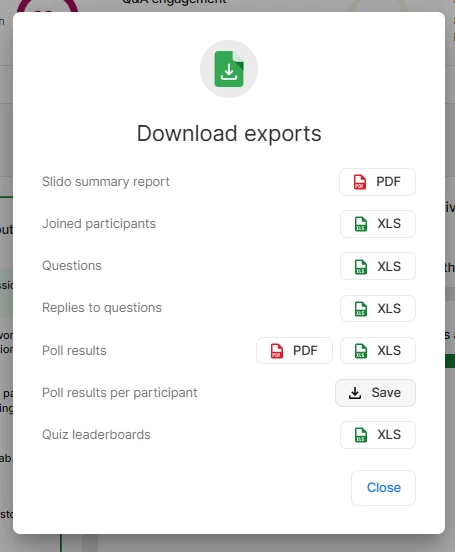The image size is (455, 552).
Task: Click XLS icon for Replies to questions
Action: pos(361,309)
